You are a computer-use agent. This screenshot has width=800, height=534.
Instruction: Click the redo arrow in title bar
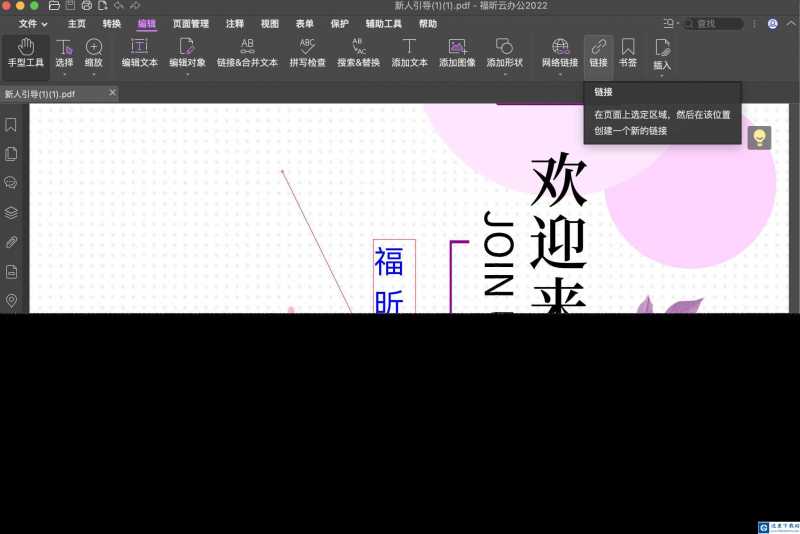coord(135,6)
